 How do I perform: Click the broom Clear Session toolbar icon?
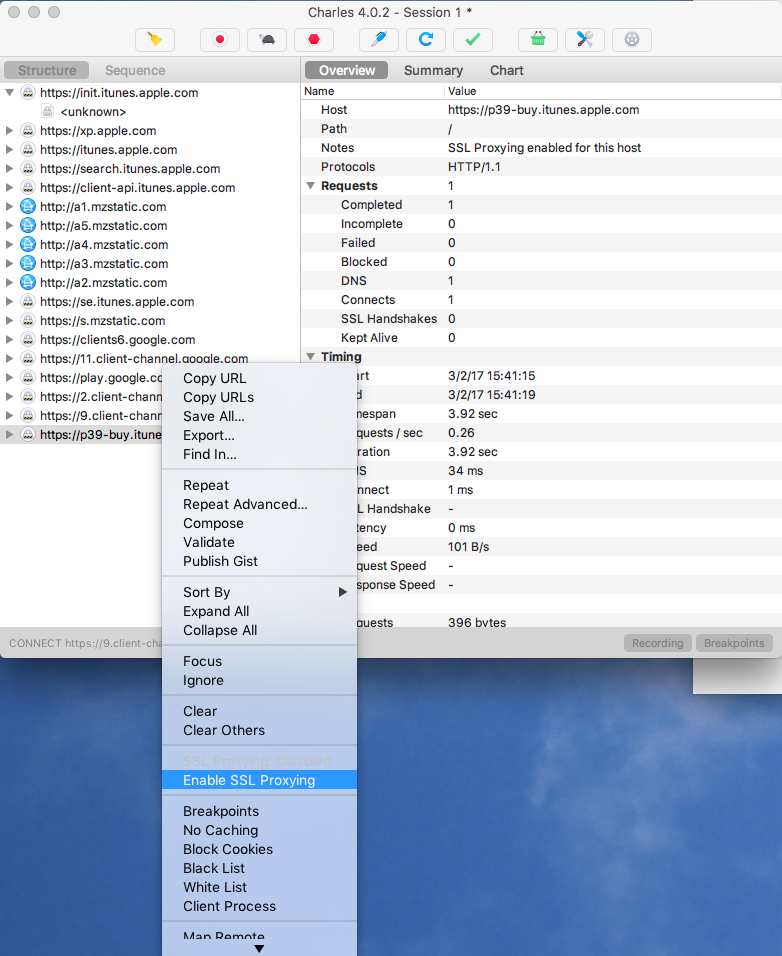pyautogui.click(x=155, y=40)
